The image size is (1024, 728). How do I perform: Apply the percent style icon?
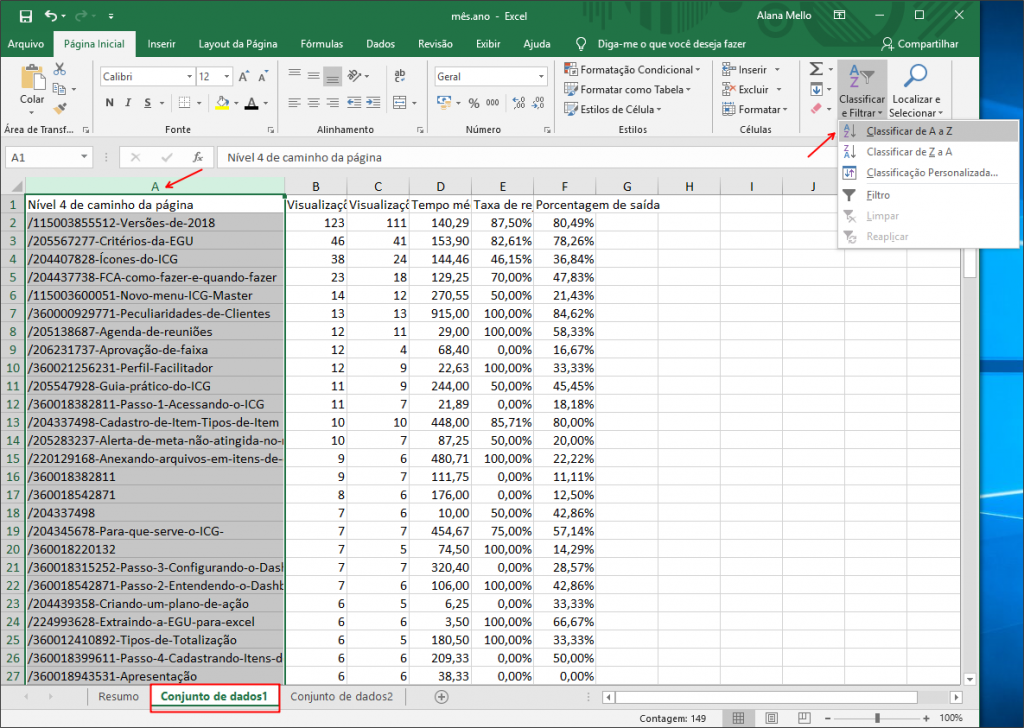[x=474, y=103]
